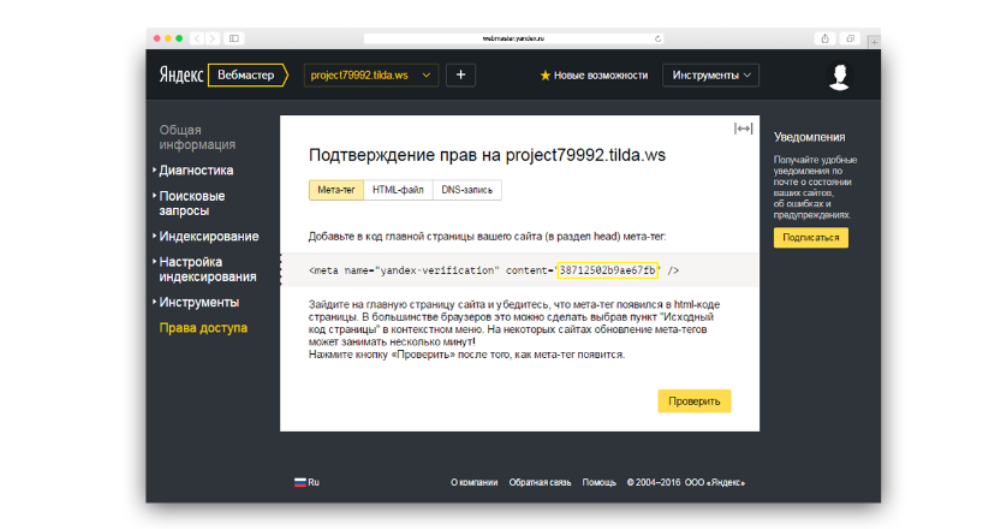Image resolution: width=1000 pixels, height=529 pixels.
Task: Switch to the DNS-запись tab
Action: click(467, 189)
